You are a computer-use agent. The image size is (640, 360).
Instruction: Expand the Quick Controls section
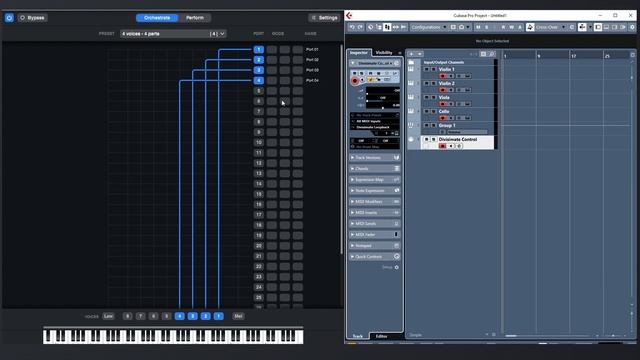point(374,257)
